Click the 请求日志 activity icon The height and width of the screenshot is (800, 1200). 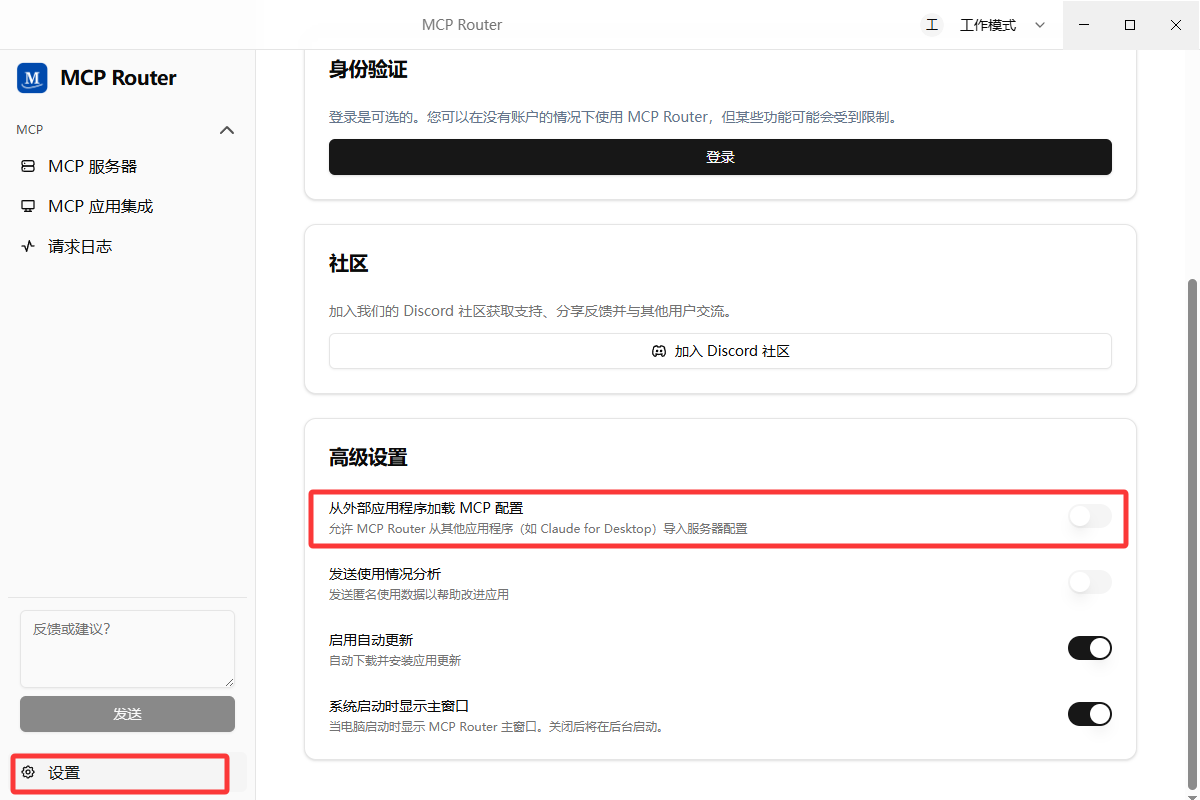point(28,246)
